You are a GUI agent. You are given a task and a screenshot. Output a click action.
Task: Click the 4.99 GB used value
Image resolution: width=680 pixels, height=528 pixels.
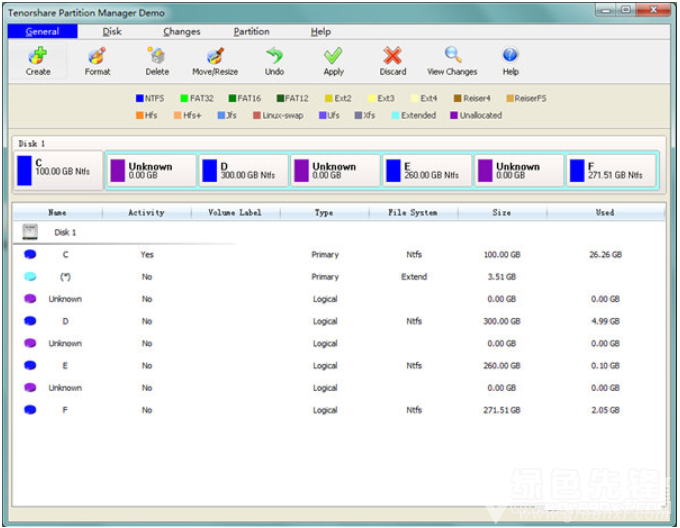tap(605, 321)
